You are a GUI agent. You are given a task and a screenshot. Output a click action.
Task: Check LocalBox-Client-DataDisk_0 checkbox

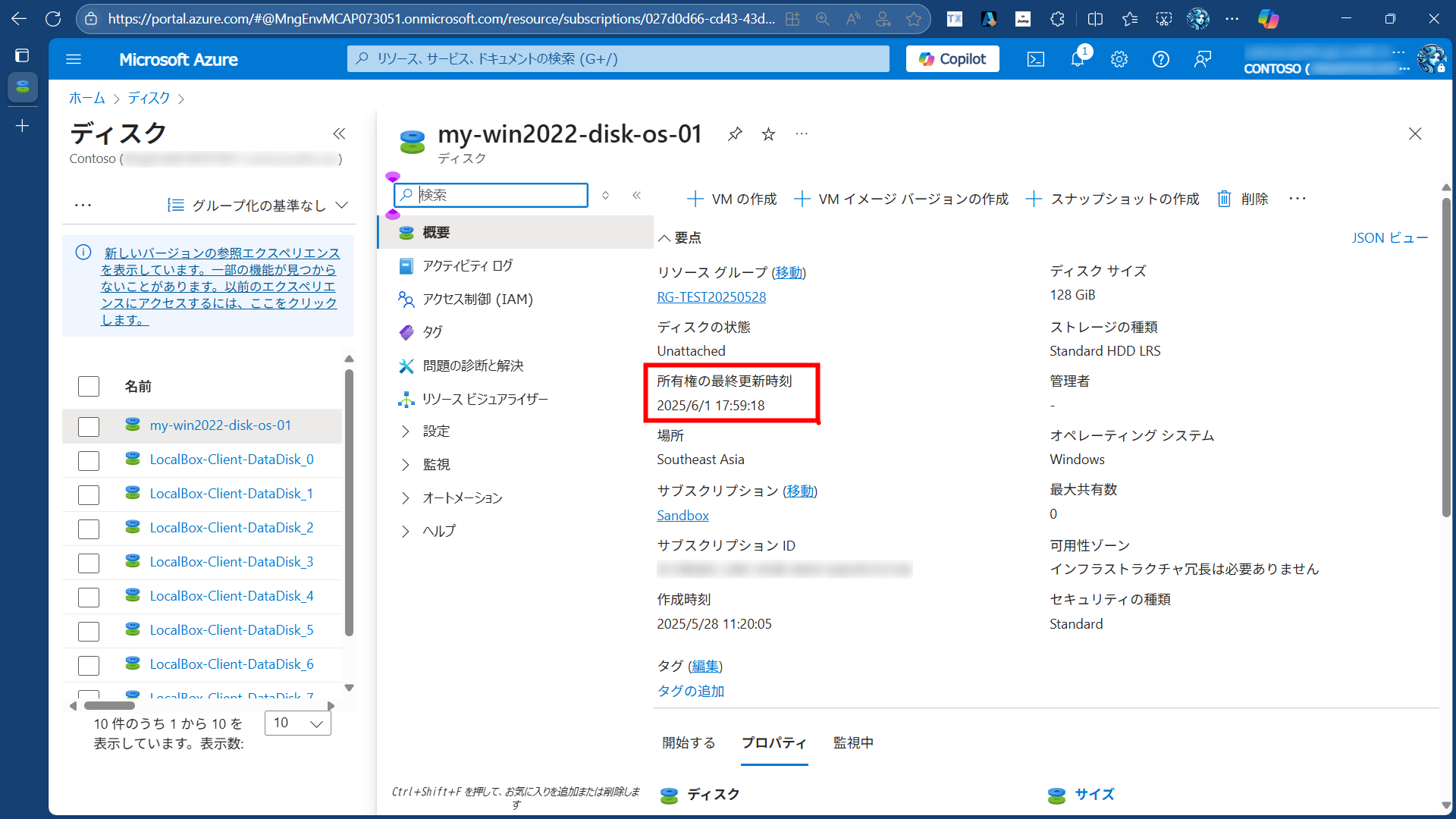(x=89, y=460)
